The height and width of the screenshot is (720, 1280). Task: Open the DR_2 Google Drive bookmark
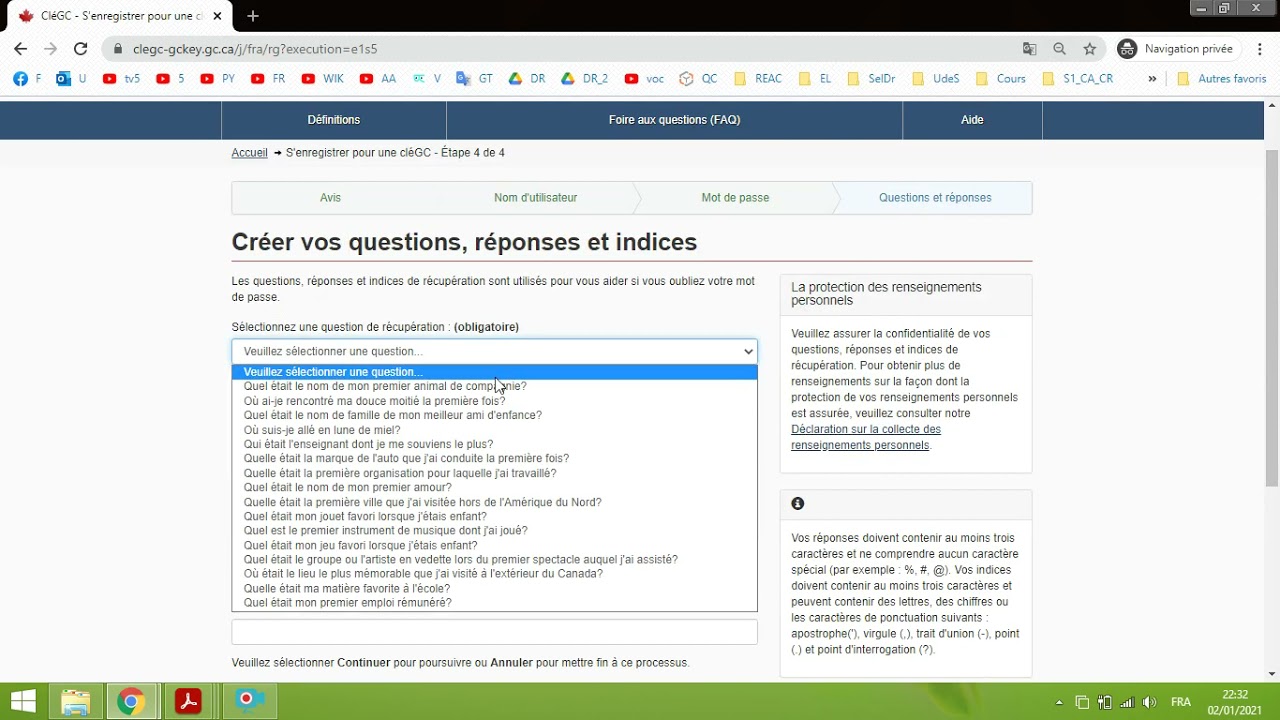pyautogui.click(x=585, y=79)
